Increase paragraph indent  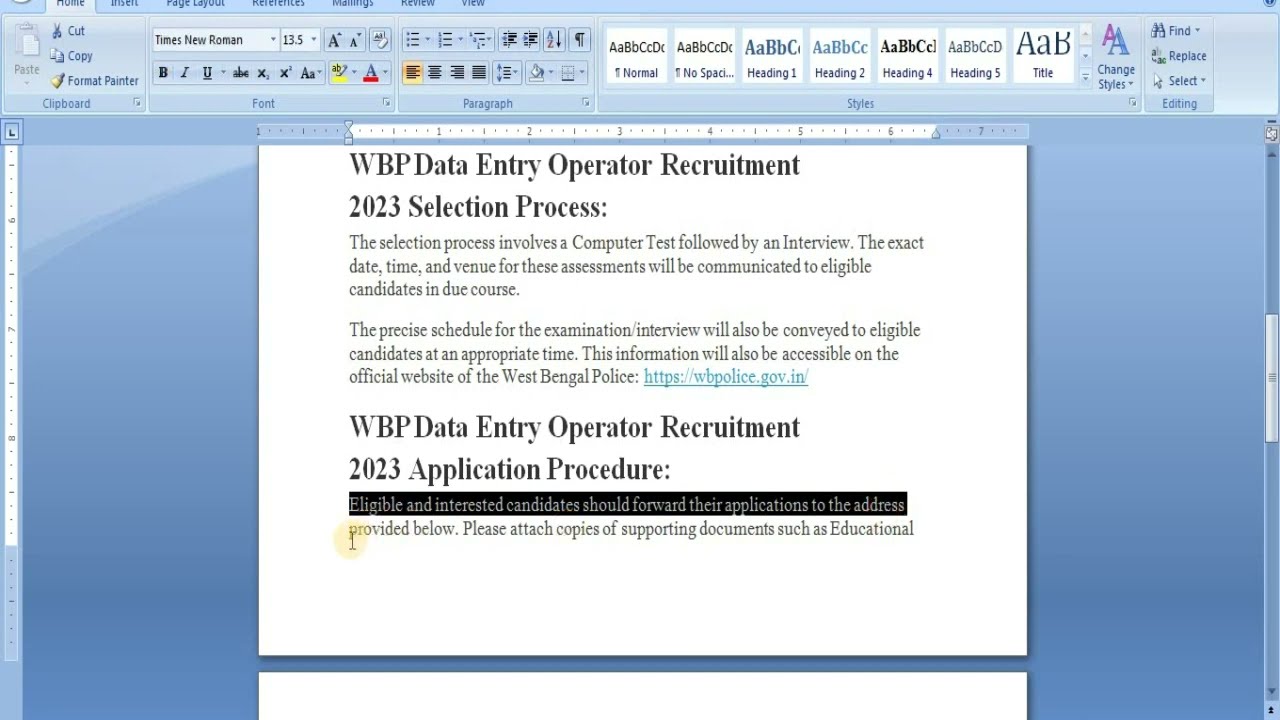531,40
